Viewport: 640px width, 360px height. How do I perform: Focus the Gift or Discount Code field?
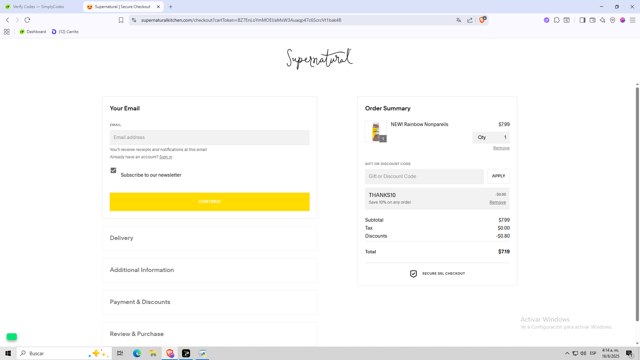click(424, 176)
